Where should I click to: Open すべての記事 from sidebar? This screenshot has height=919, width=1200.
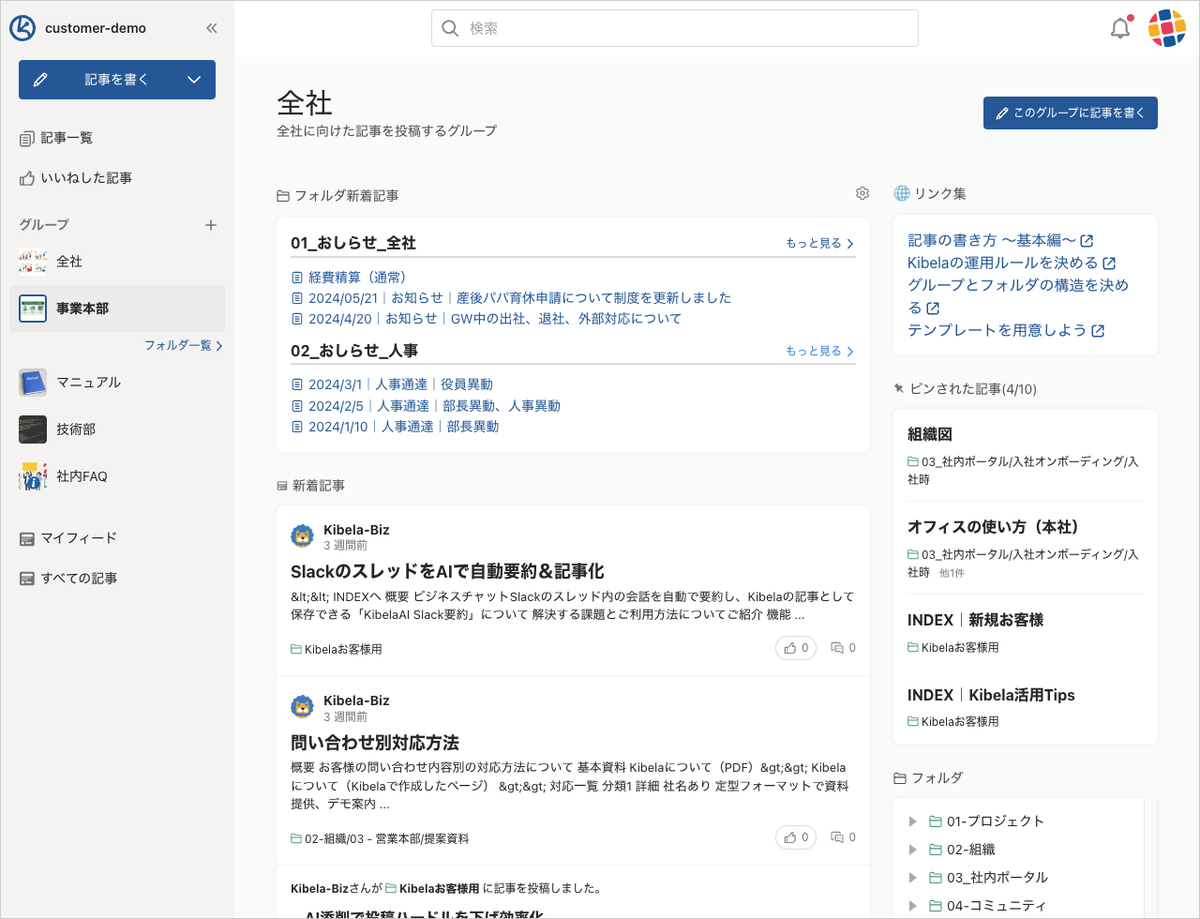(x=79, y=578)
